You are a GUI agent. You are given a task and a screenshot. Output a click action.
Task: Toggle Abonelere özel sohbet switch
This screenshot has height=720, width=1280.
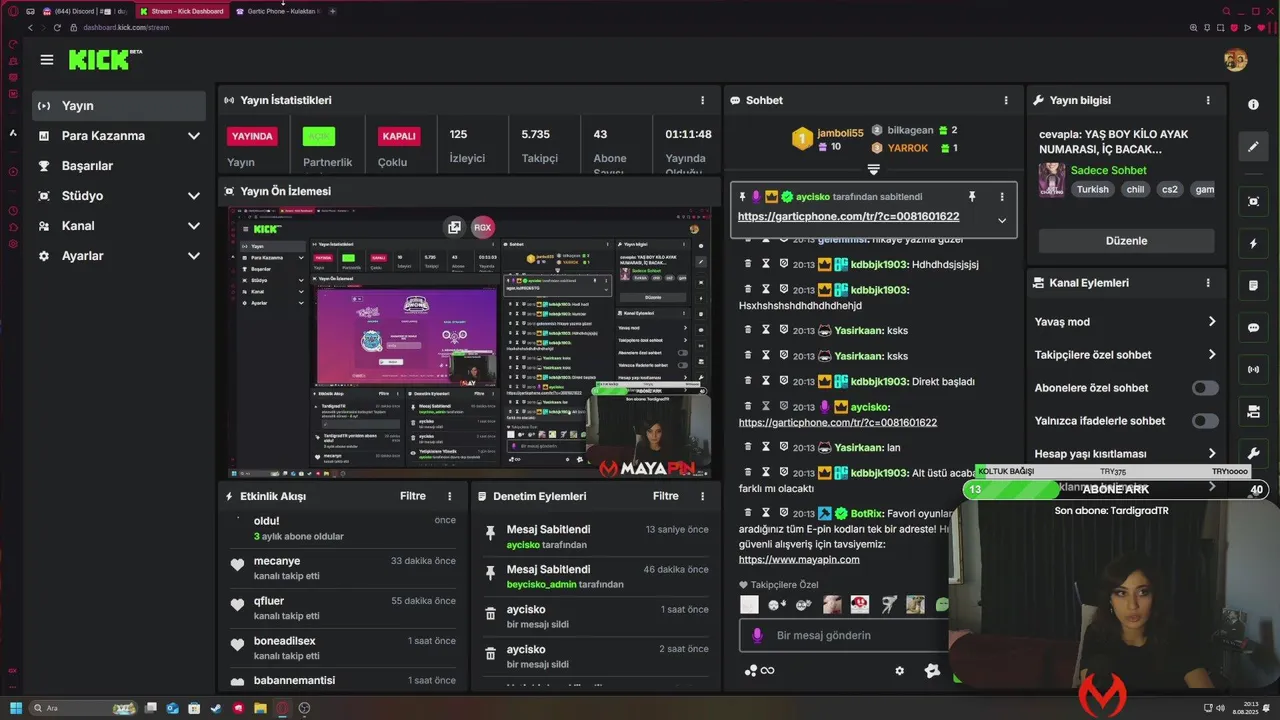pos(1205,388)
